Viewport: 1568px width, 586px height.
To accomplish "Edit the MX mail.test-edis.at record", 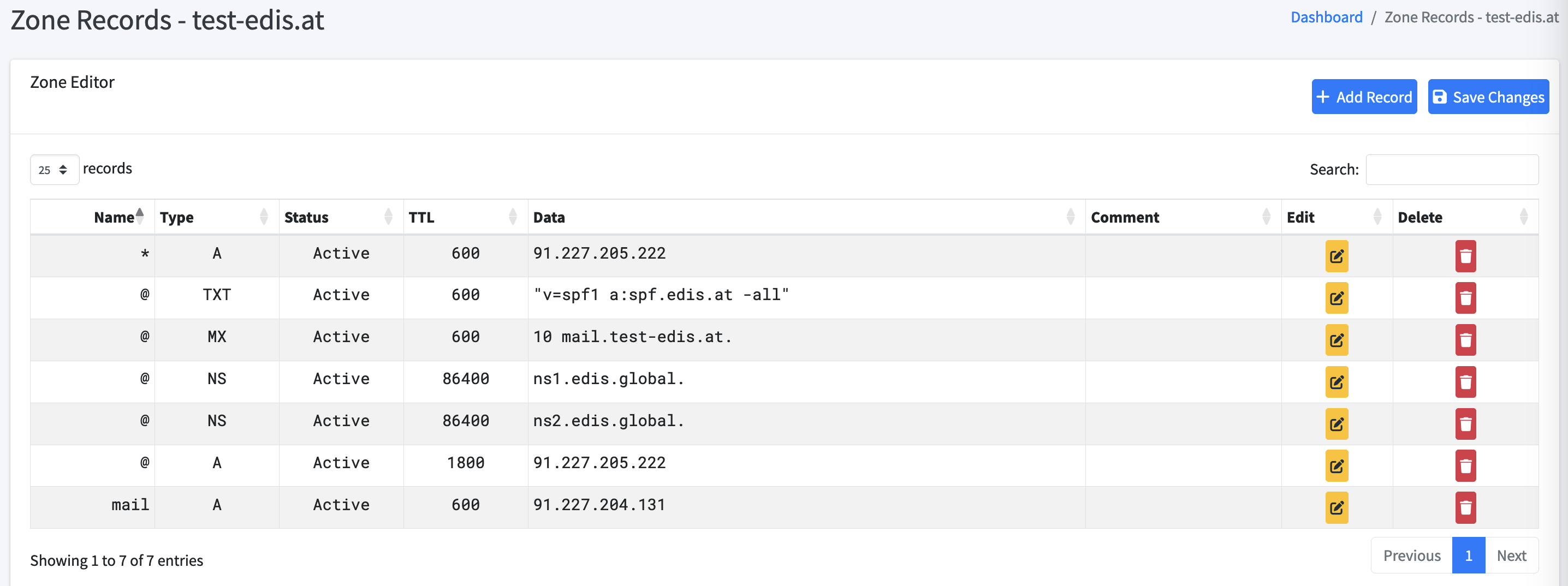I will [x=1336, y=340].
